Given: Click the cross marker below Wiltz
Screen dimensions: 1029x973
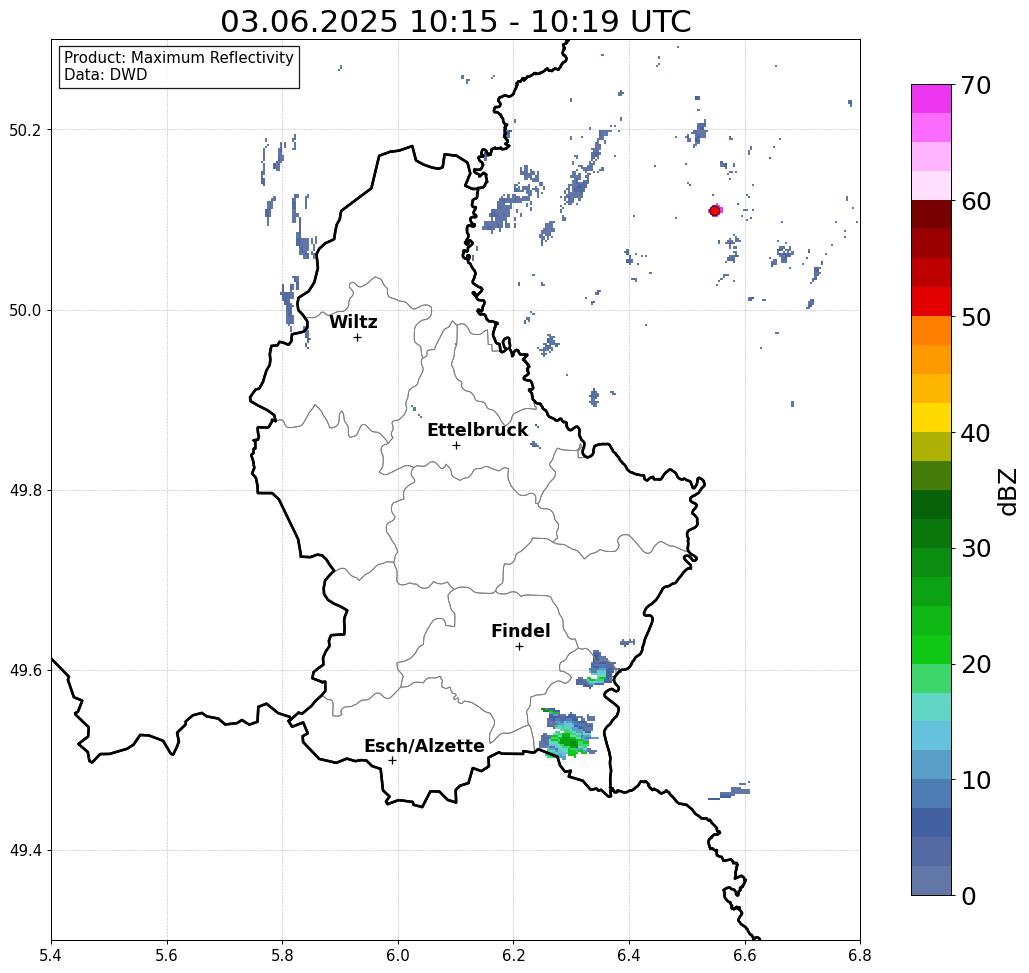Looking at the screenshot, I should pyautogui.click(x=358, y=338).
